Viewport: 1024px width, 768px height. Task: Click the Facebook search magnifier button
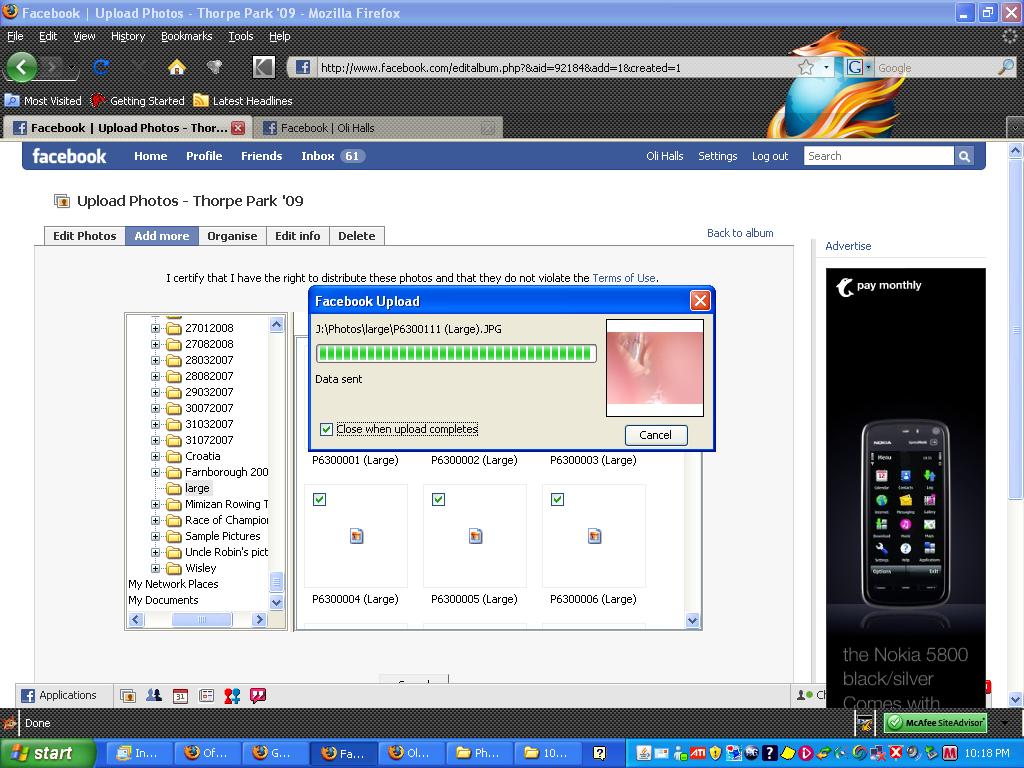coord(964,156)
